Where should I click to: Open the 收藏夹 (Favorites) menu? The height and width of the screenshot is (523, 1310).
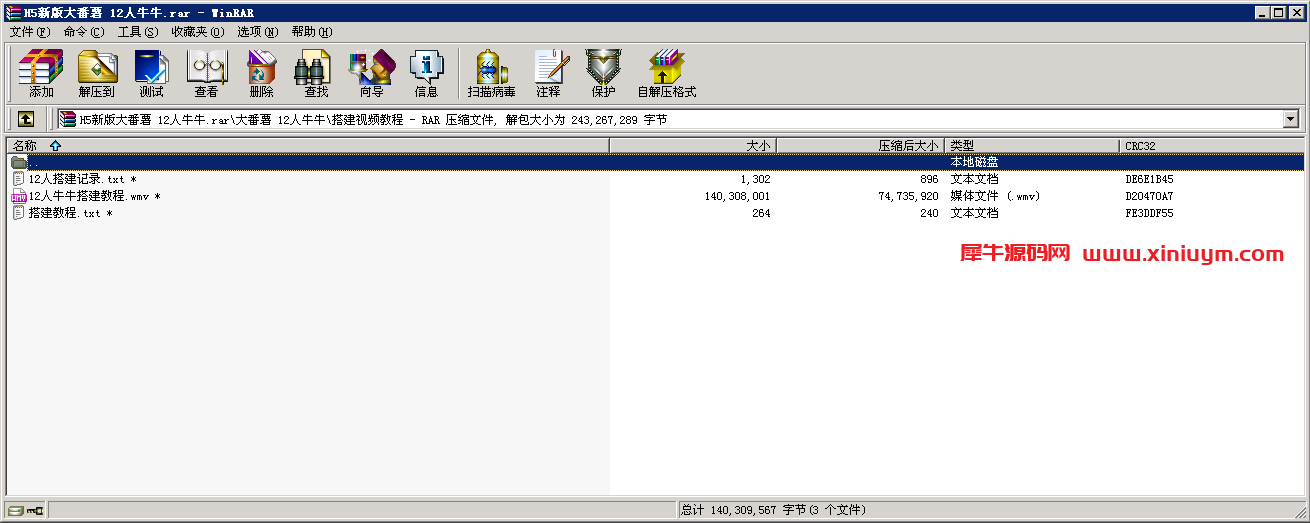pos(197,31)
